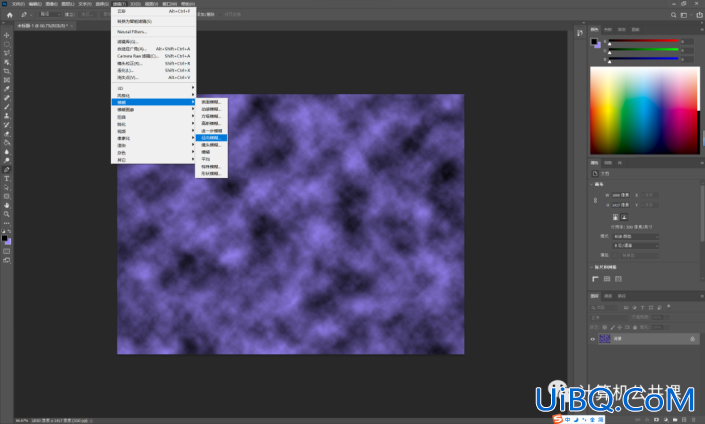705x424 pixels.
Task: Toggle the Background layer lock icon
Action: tap(692, 339)
